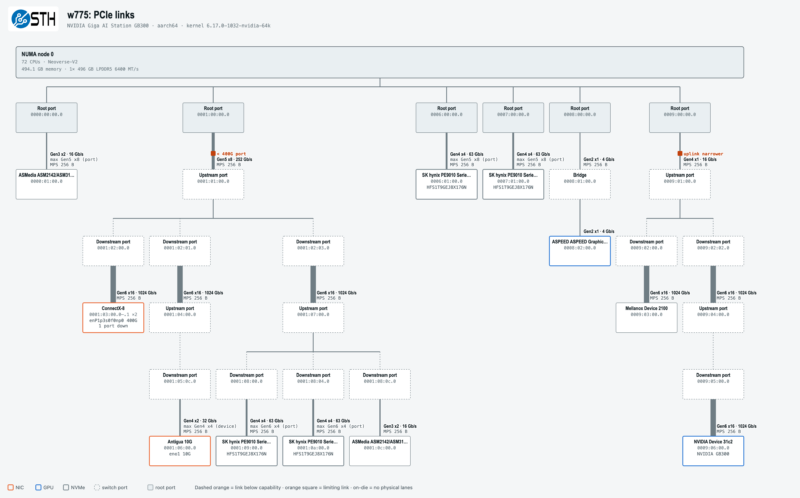Select the ConnectX-8 NIC node
Viewport: 800px width, 498px height.
coord(113,317)
